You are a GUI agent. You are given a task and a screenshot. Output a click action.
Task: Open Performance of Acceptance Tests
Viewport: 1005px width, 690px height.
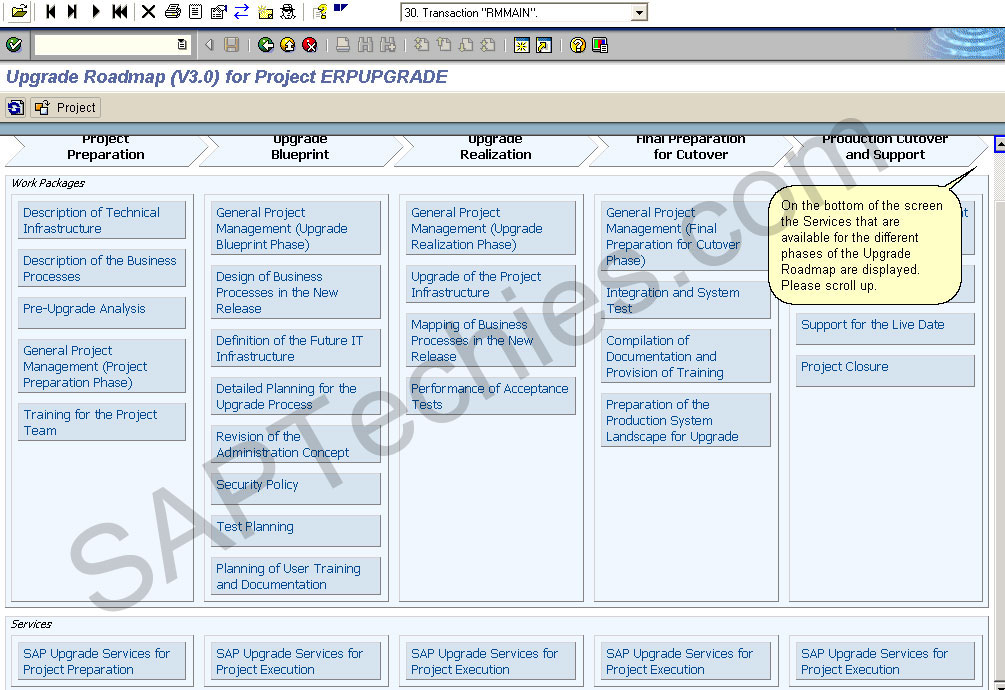490,397
